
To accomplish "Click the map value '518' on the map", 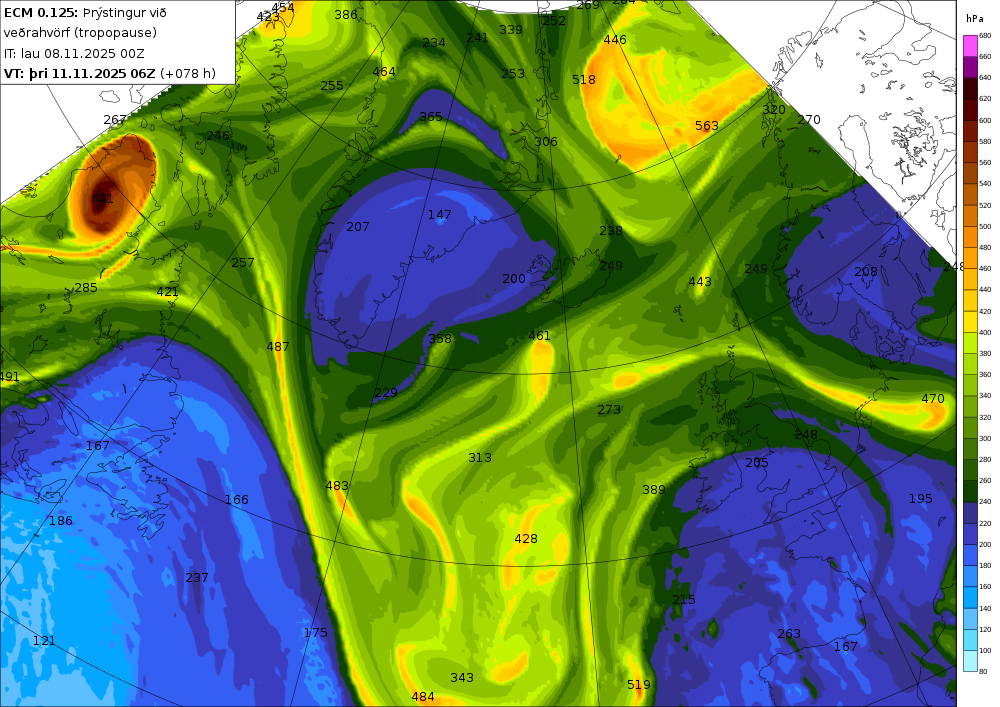I will [x=584, y=80].
